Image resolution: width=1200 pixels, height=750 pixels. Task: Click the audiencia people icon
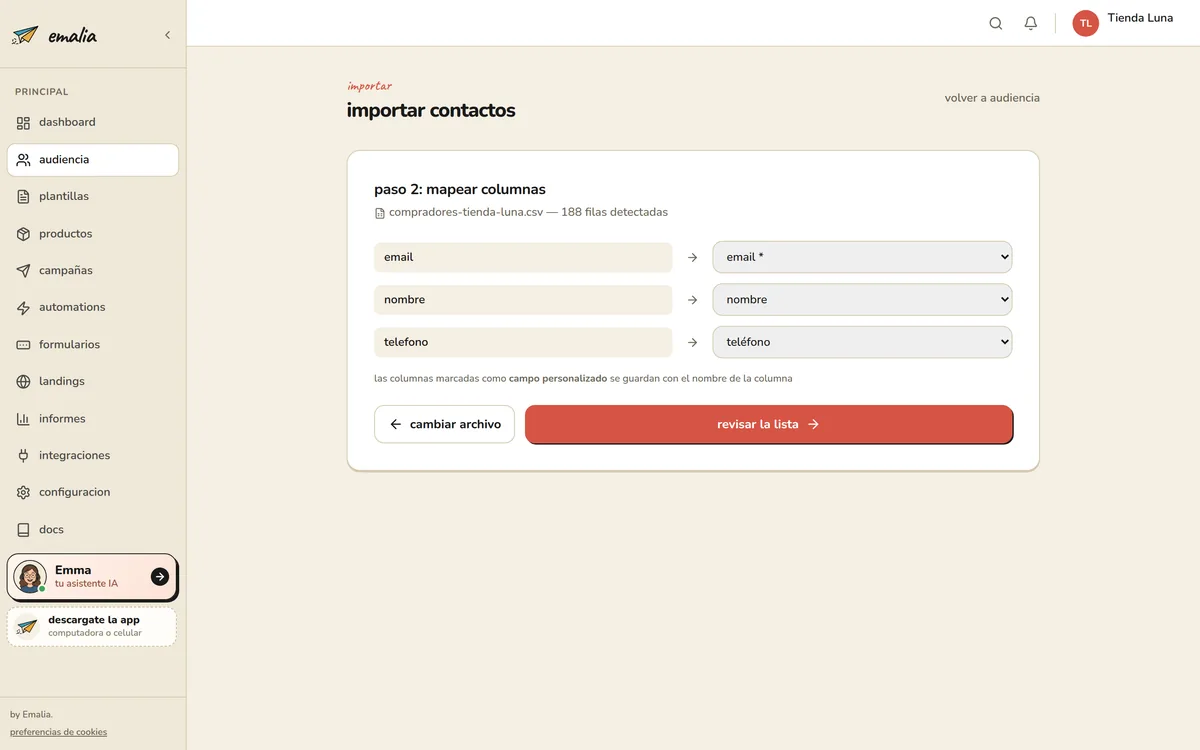(x=23, y=160)
